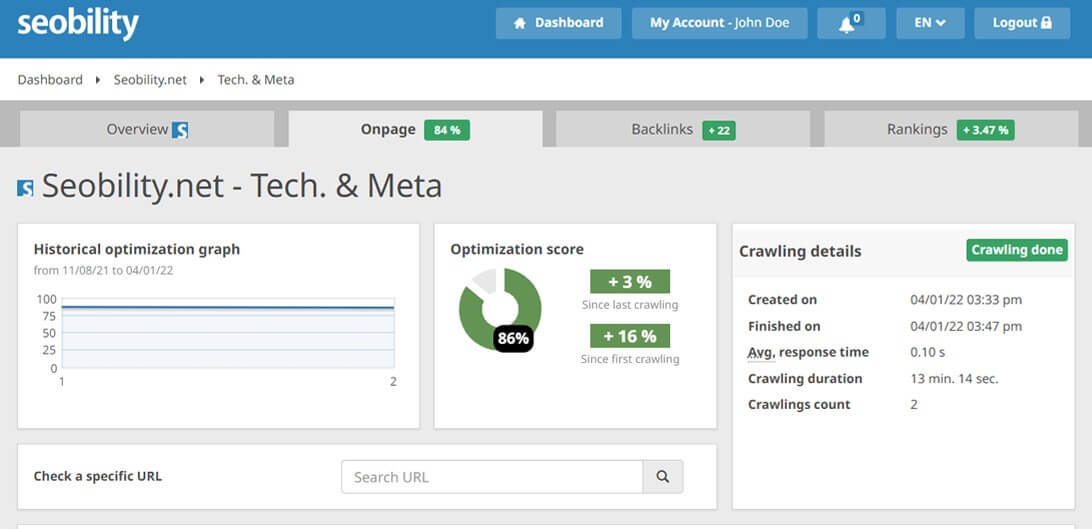Click the + 3 % since last crawling badge

(x=630, y=282)
